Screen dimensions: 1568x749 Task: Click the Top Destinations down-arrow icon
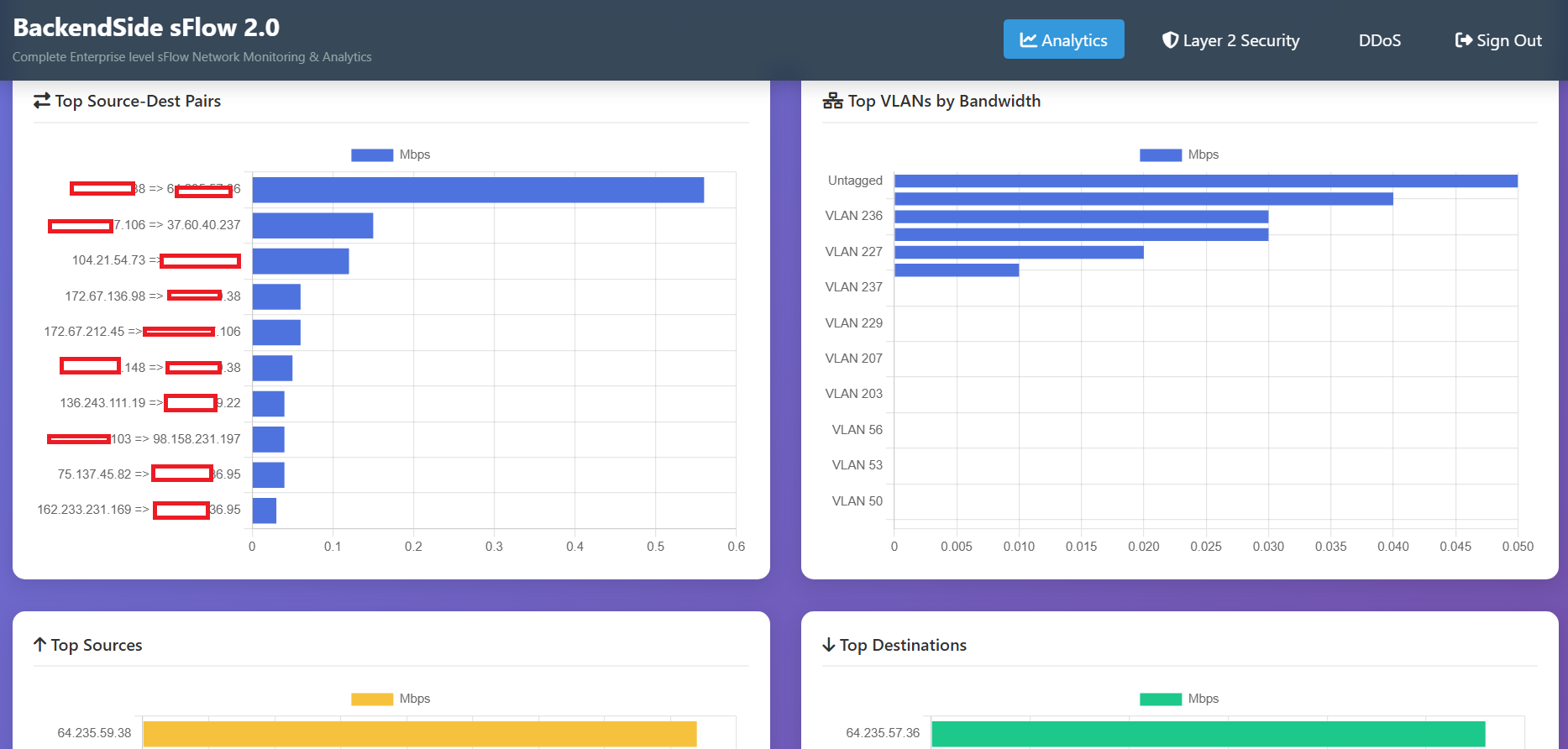click(829, 645)
